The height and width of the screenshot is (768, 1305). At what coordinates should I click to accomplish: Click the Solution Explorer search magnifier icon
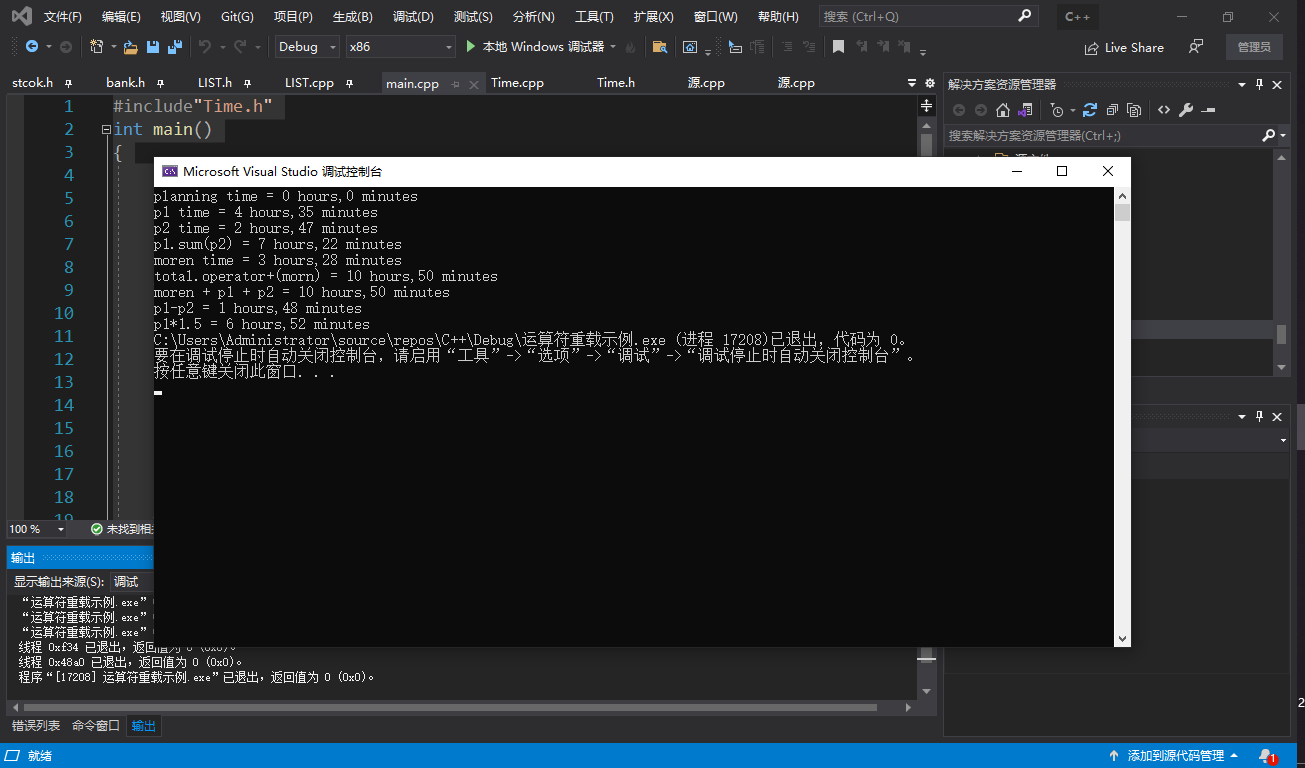[x=1268, y=135]
